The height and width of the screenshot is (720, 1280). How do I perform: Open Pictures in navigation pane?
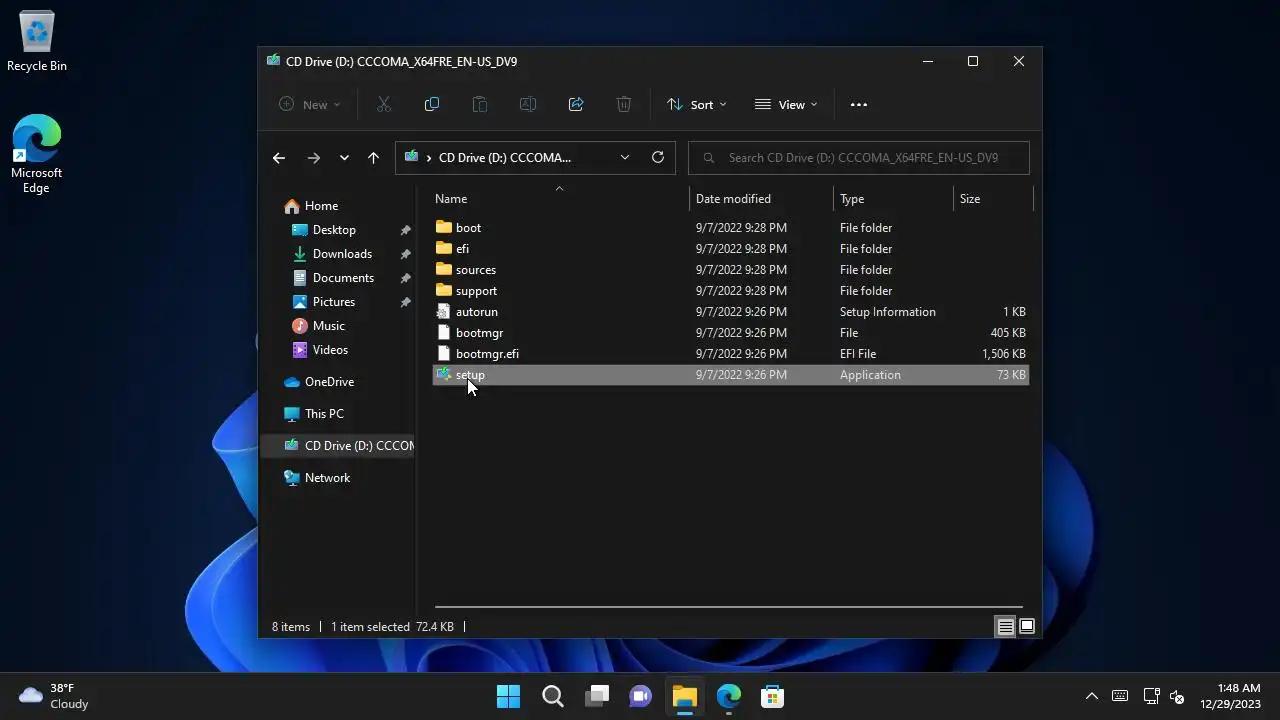(x=334, y=302)
